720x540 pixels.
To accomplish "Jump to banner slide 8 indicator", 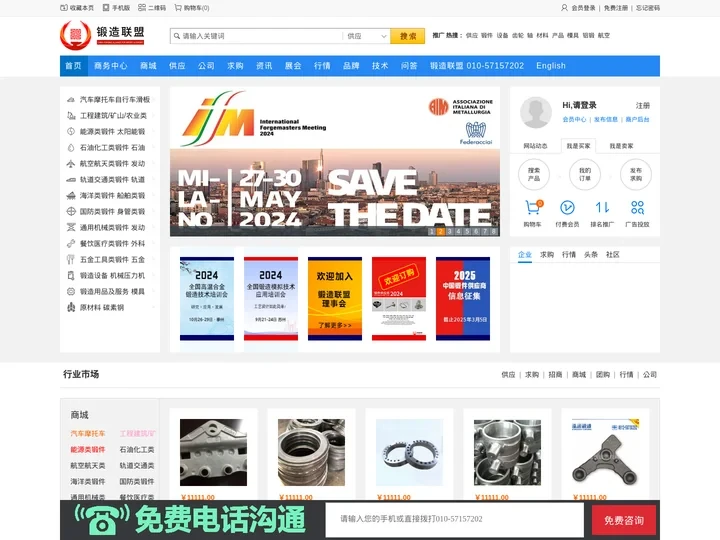I will (494, 231).
